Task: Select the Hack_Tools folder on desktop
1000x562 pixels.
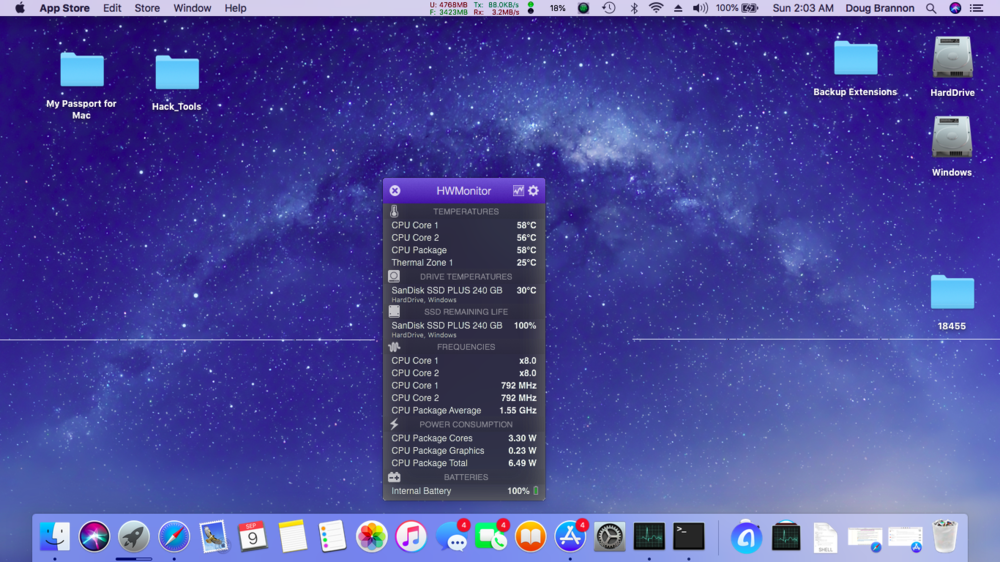Action: [177, 74]
